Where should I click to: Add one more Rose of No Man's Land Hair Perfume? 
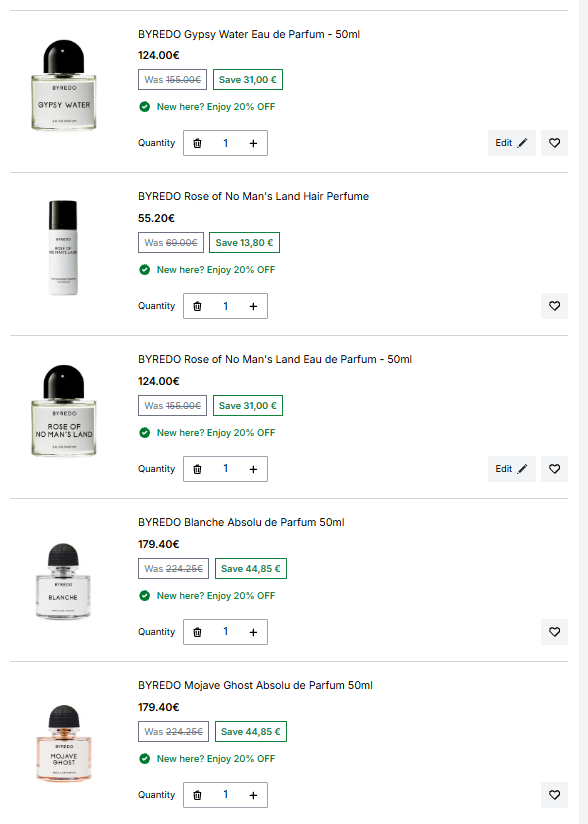tap(253, 306)
